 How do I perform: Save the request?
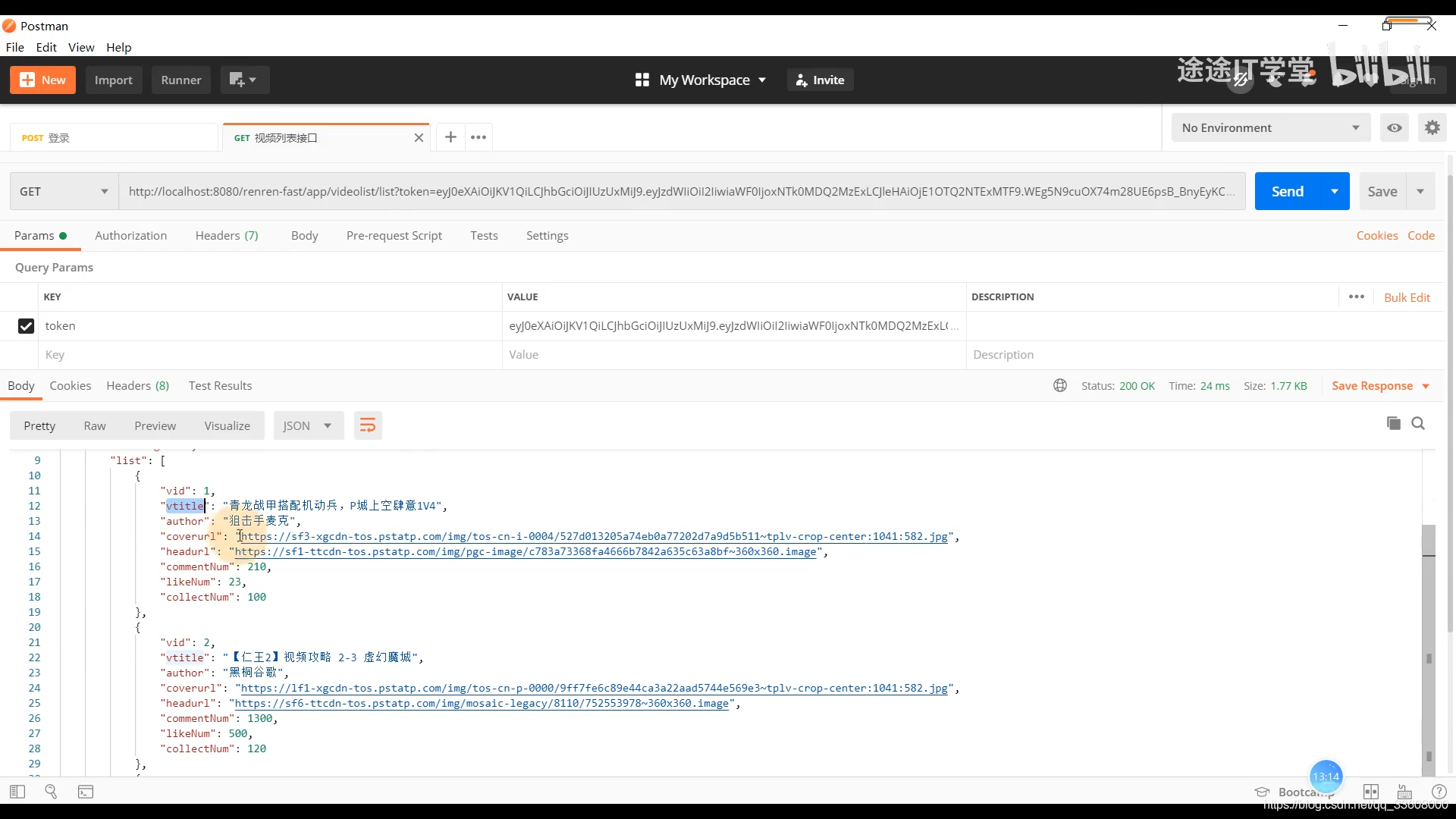pos(1382,192)
